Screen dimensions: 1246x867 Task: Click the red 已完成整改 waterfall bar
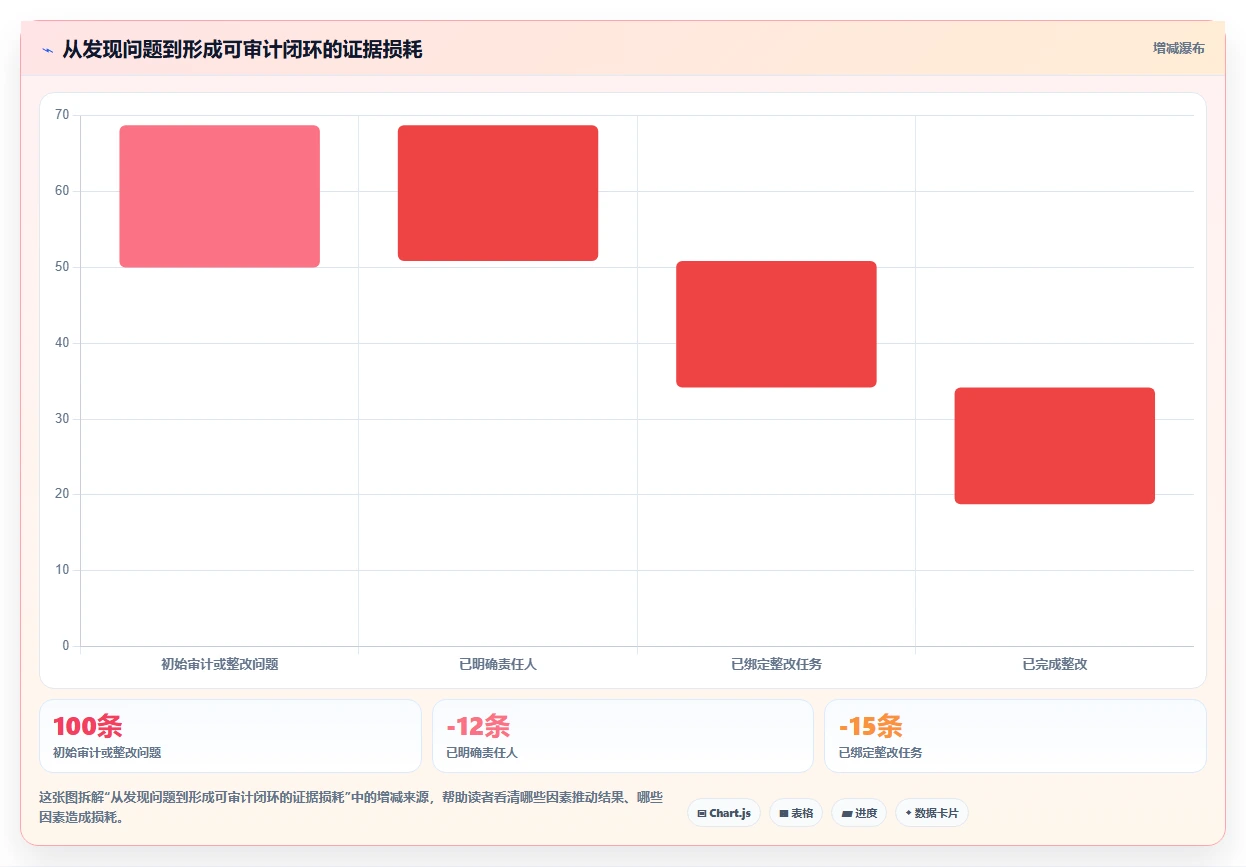(1055, 446)
